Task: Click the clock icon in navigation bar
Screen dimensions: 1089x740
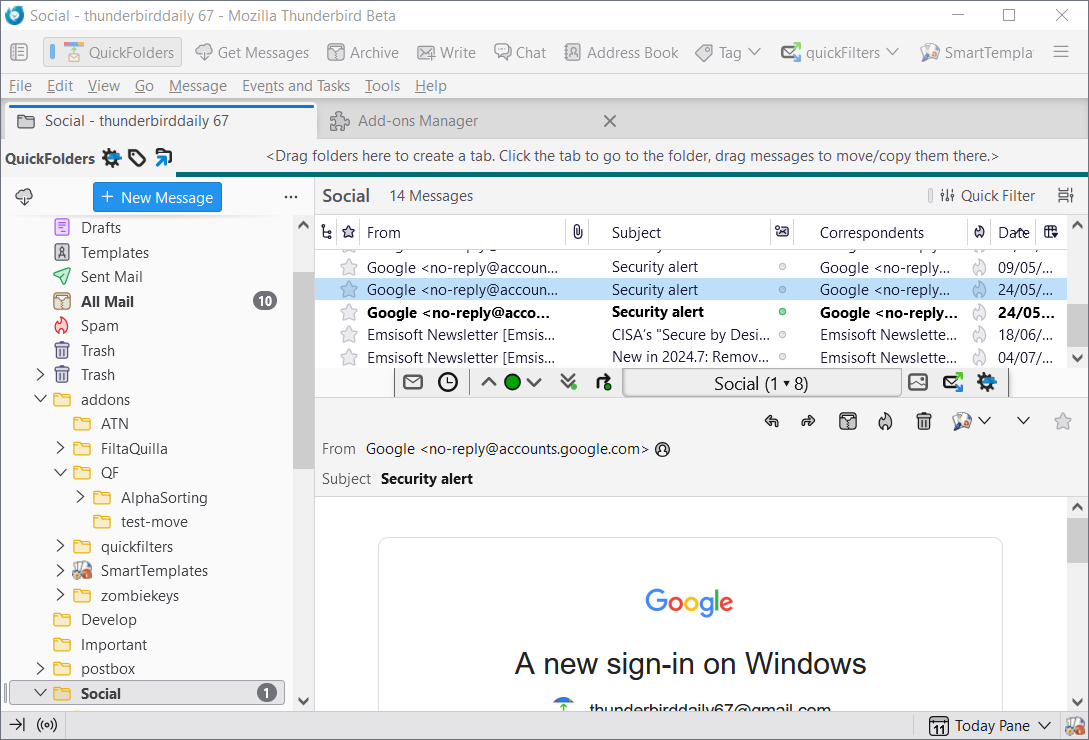Action: tap(448, 382)
